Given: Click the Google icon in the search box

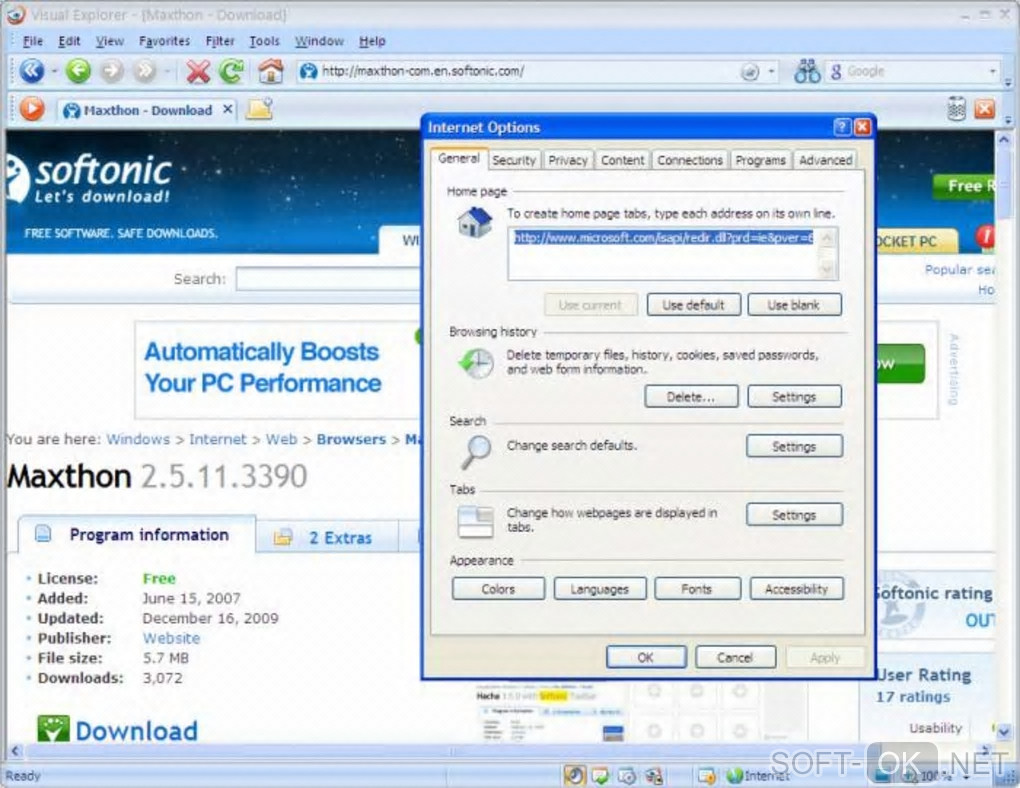Looking at the screenshot, I should point(836,72).
